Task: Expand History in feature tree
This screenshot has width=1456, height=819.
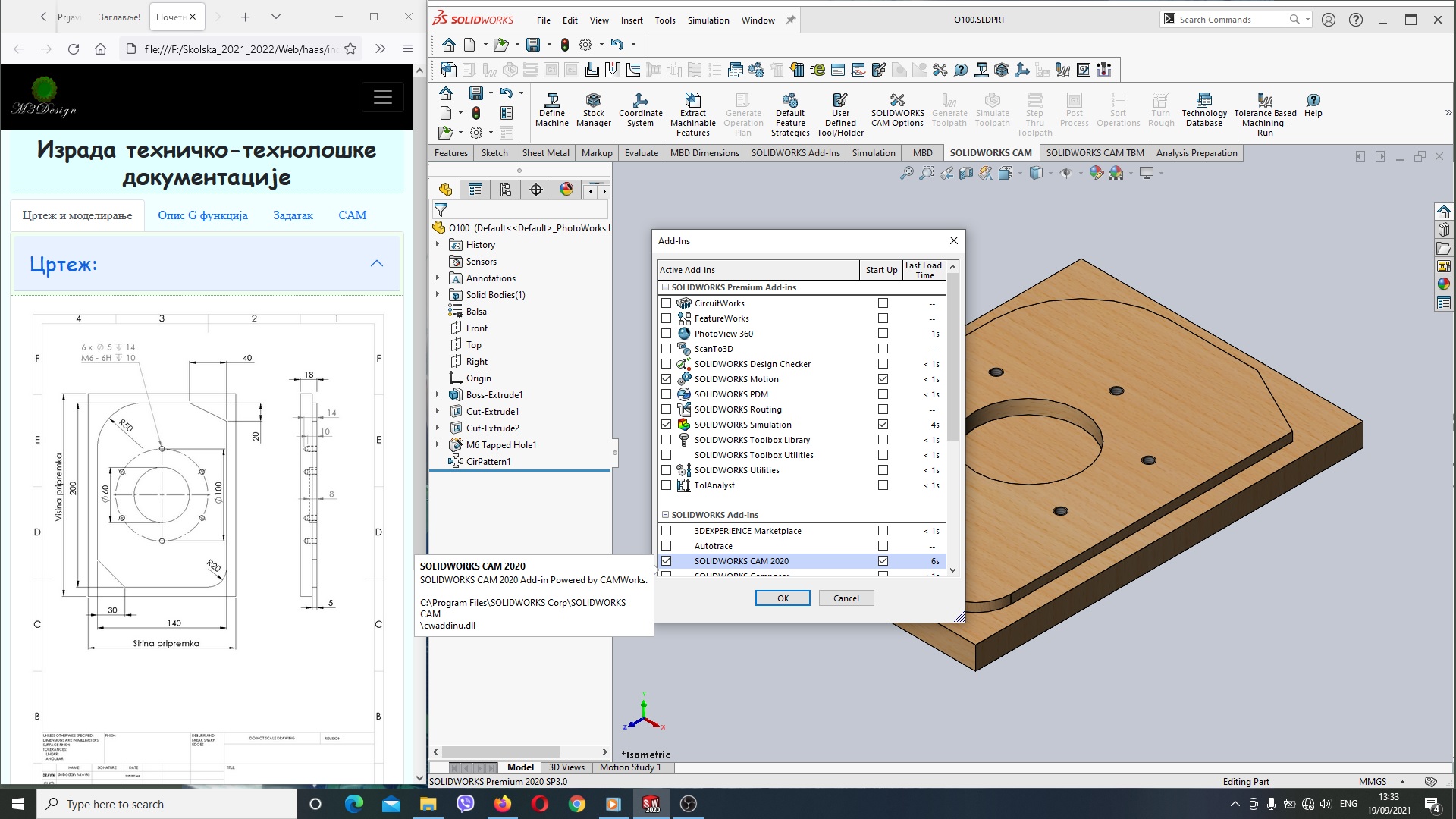Action: 438,244
